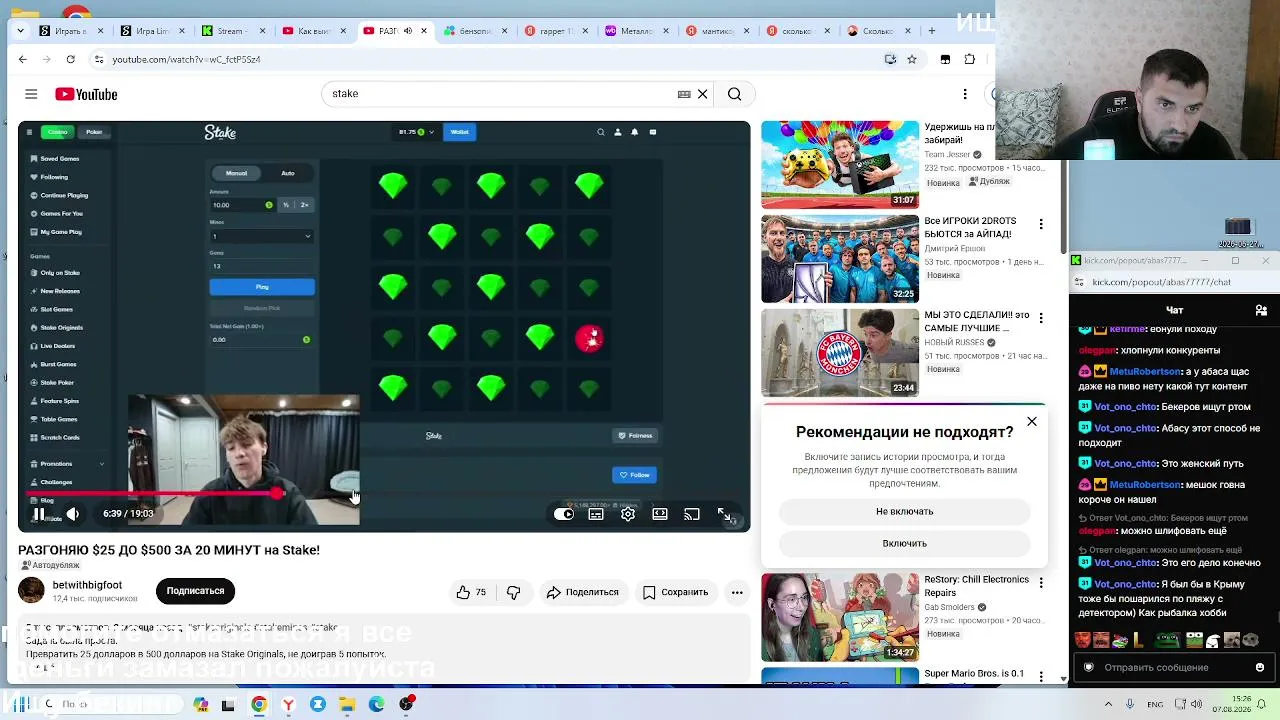Open Yandex Browser from the taskbar
1280x720 pixels.
288,705
